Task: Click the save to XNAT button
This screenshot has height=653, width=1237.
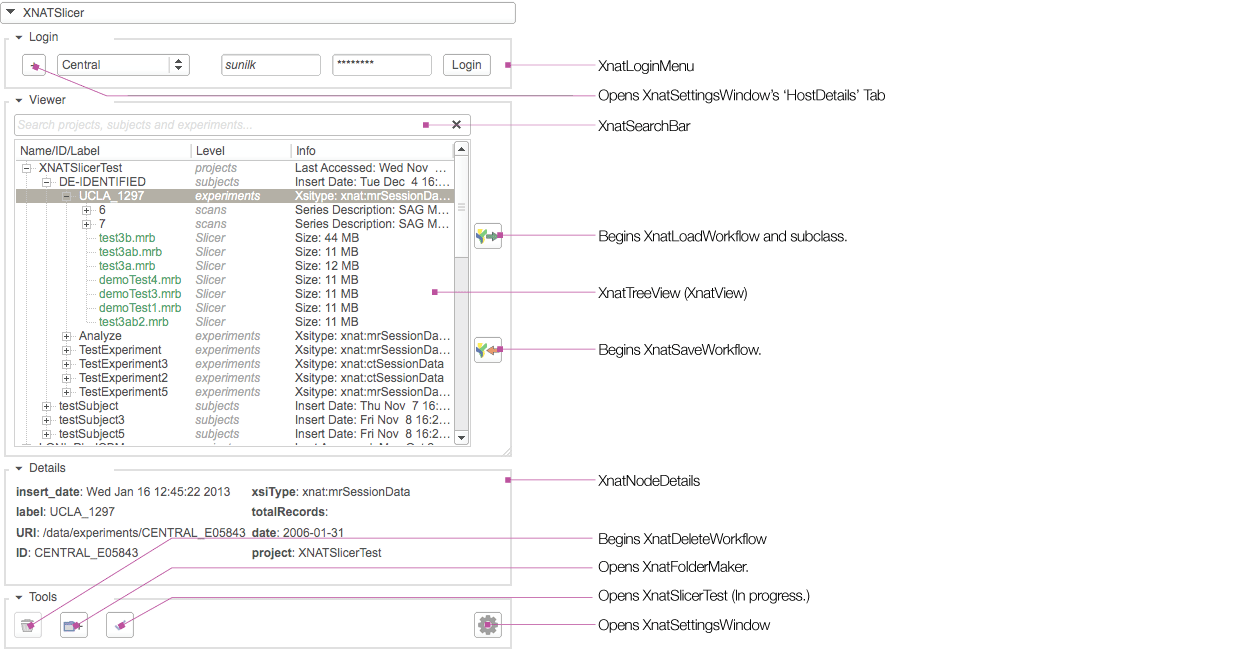Action: point(487,349)
